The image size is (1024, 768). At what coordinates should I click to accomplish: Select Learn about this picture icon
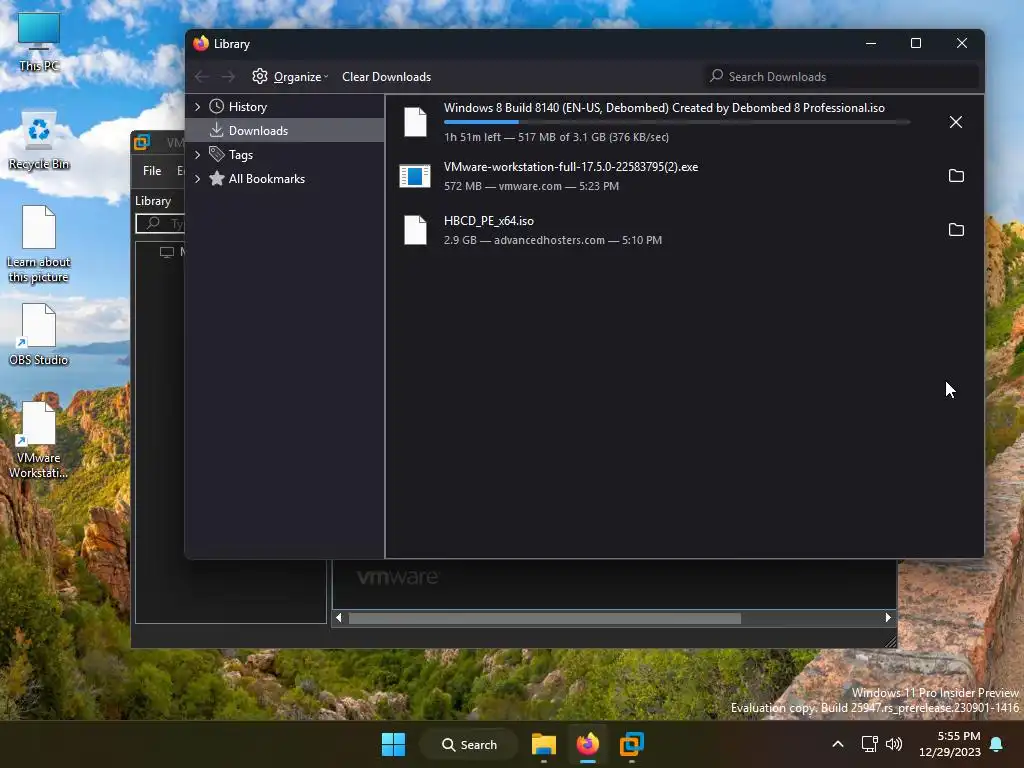coord(39,245)
